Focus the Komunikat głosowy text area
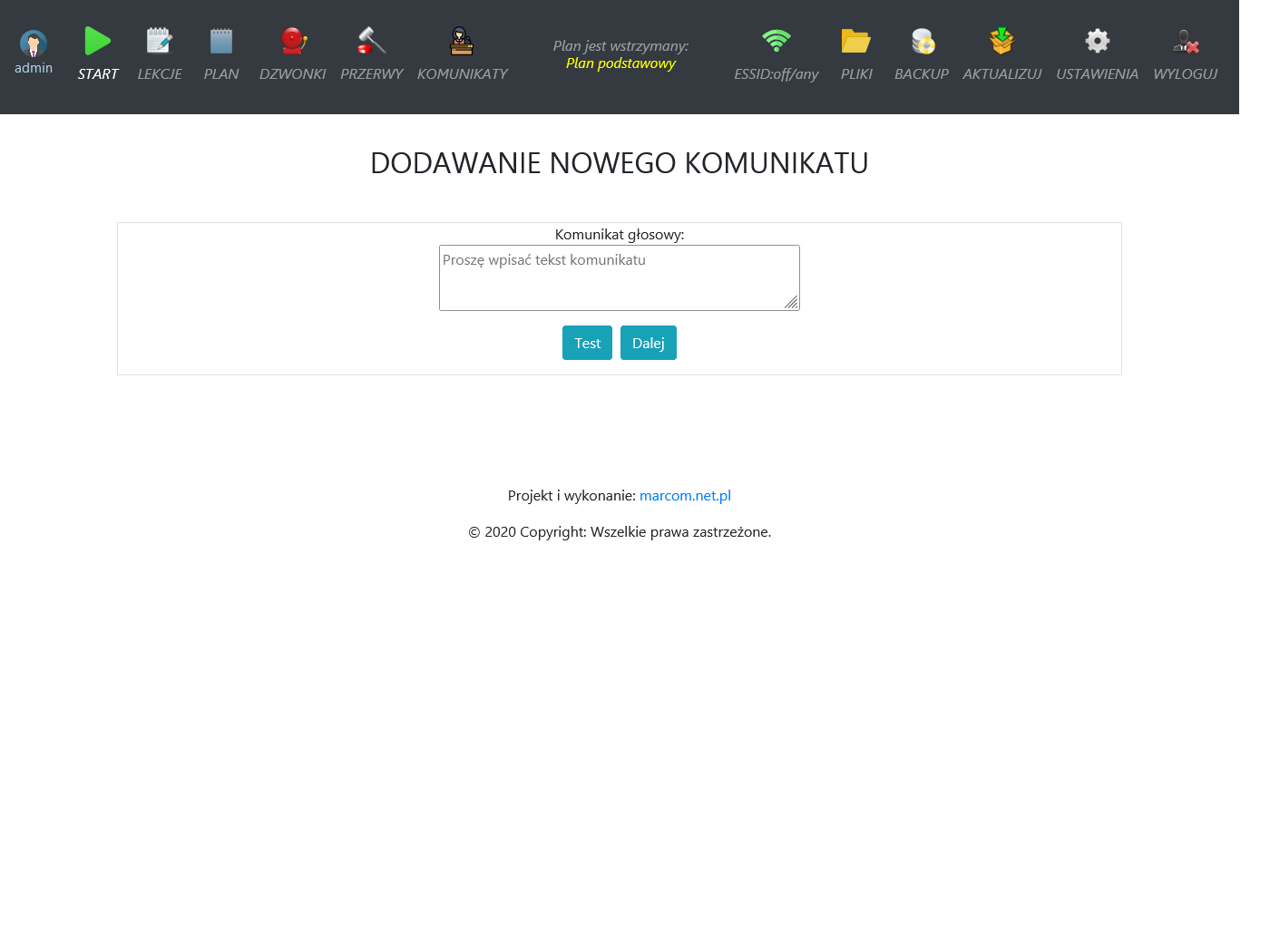 (x=620, y=277)
